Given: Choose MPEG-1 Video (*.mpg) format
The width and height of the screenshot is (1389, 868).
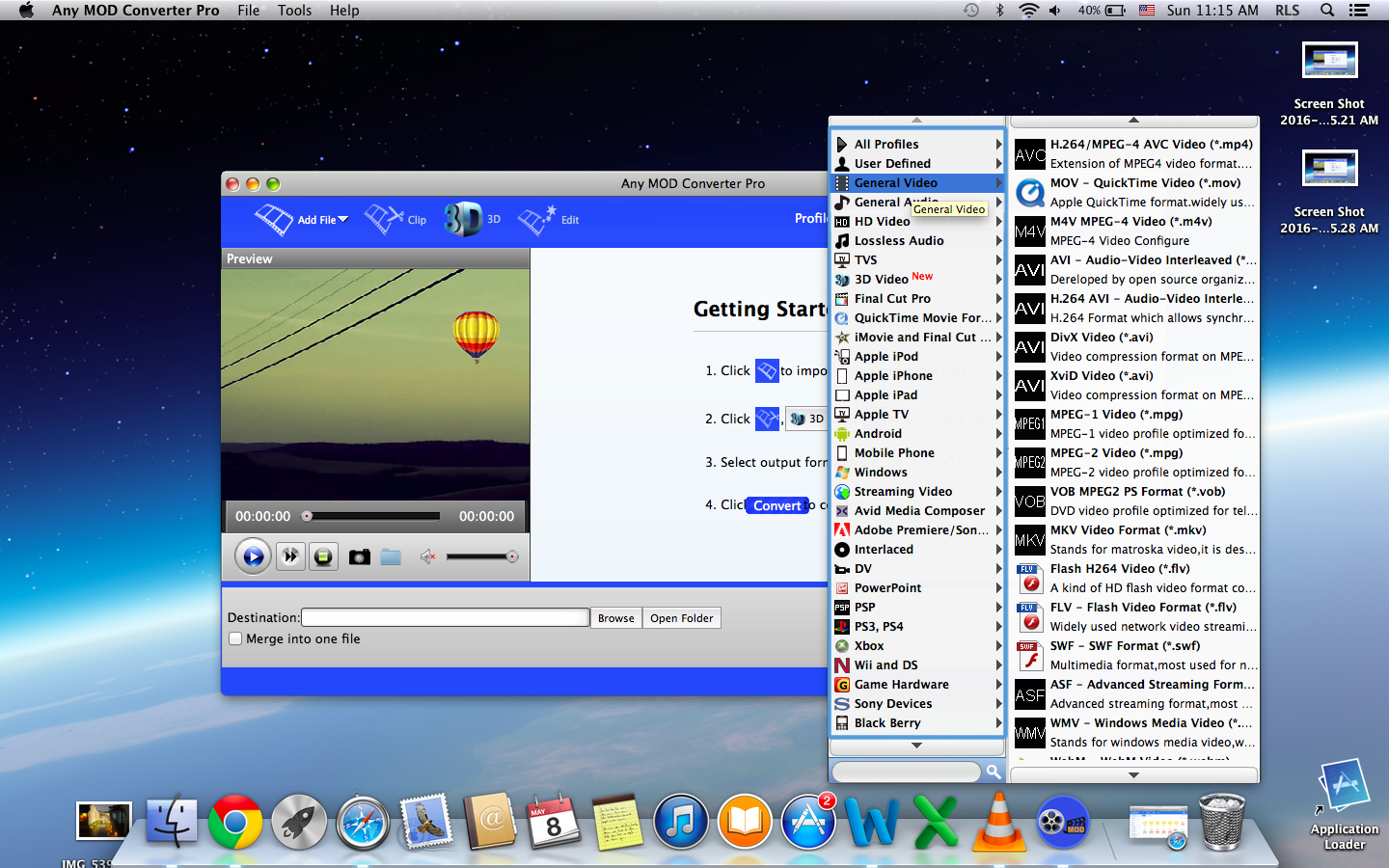Looking at the screenshot, I should (x=1135, y=423).
